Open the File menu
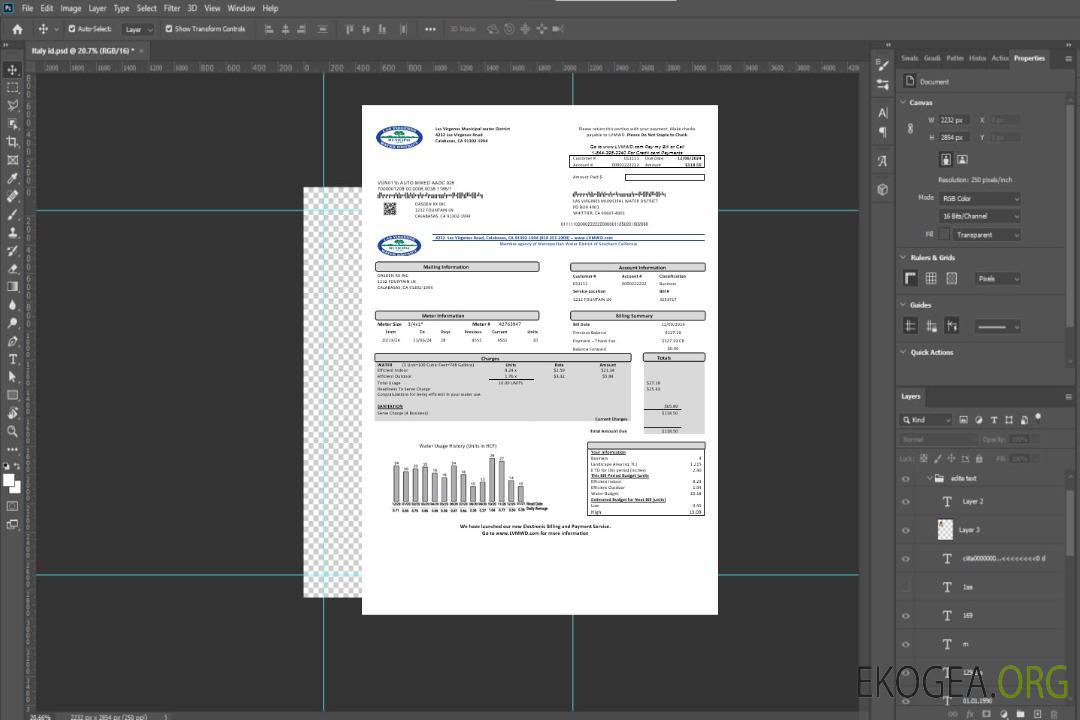Viewport: 1080px width, 720px height. point(28,8)
